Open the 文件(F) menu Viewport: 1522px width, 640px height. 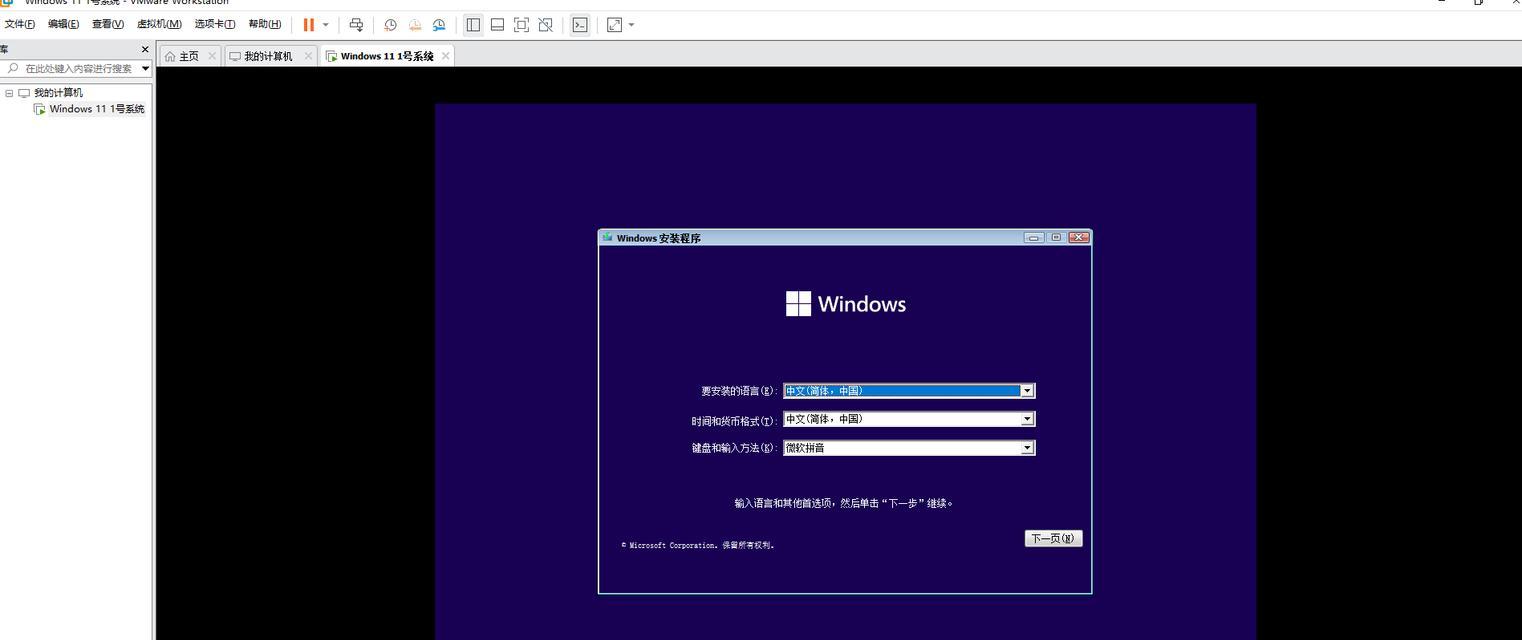[20, 24]
